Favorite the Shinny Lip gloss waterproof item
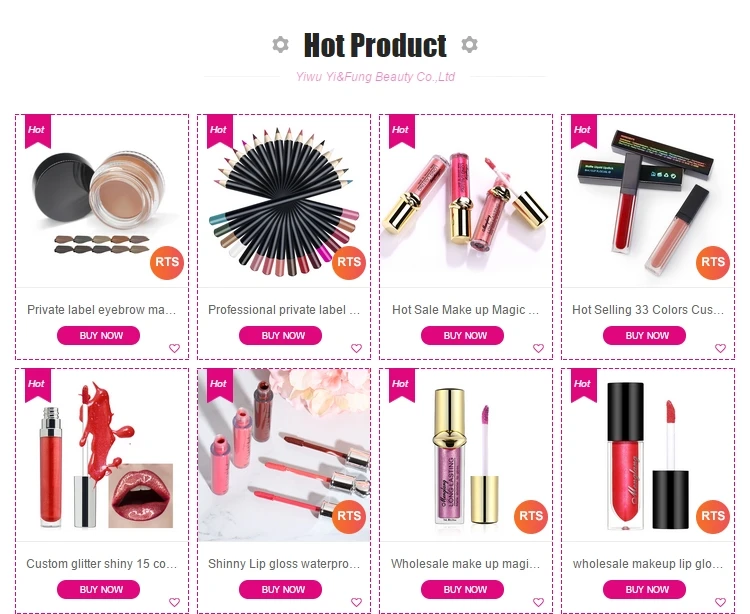The height and width of the screenshot is (614, 750). 356,602
